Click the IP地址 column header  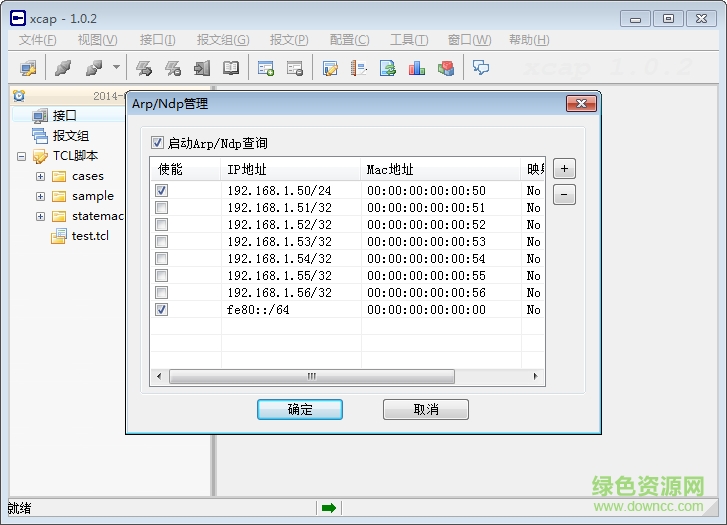coord(291,169)
